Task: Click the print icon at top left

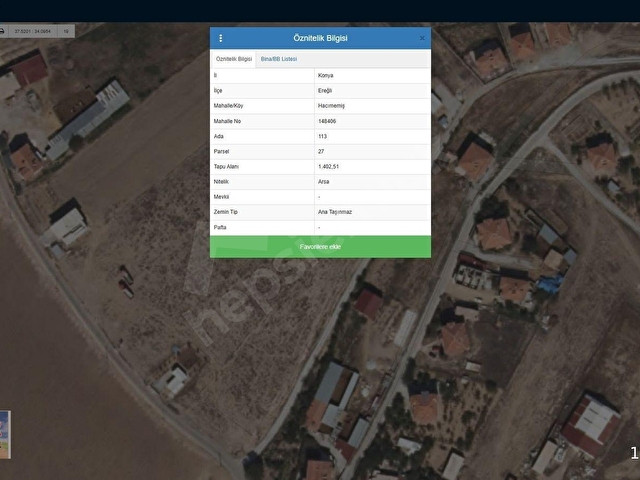Action: 2,31
